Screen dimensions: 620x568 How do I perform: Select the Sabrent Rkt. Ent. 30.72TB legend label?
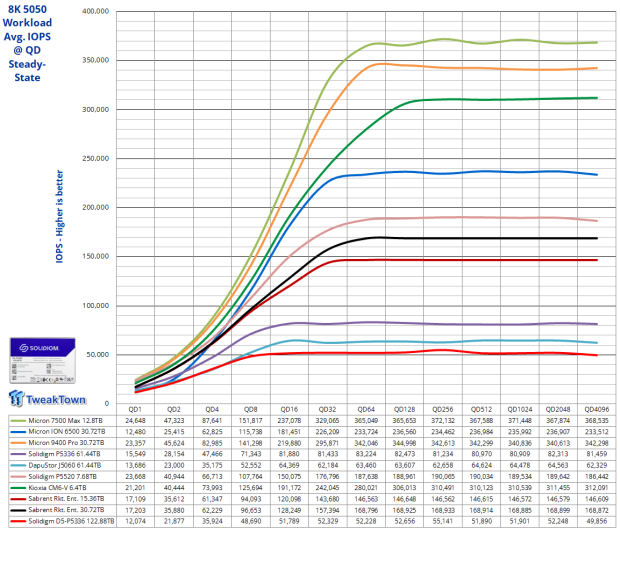[x=66, y=510]
